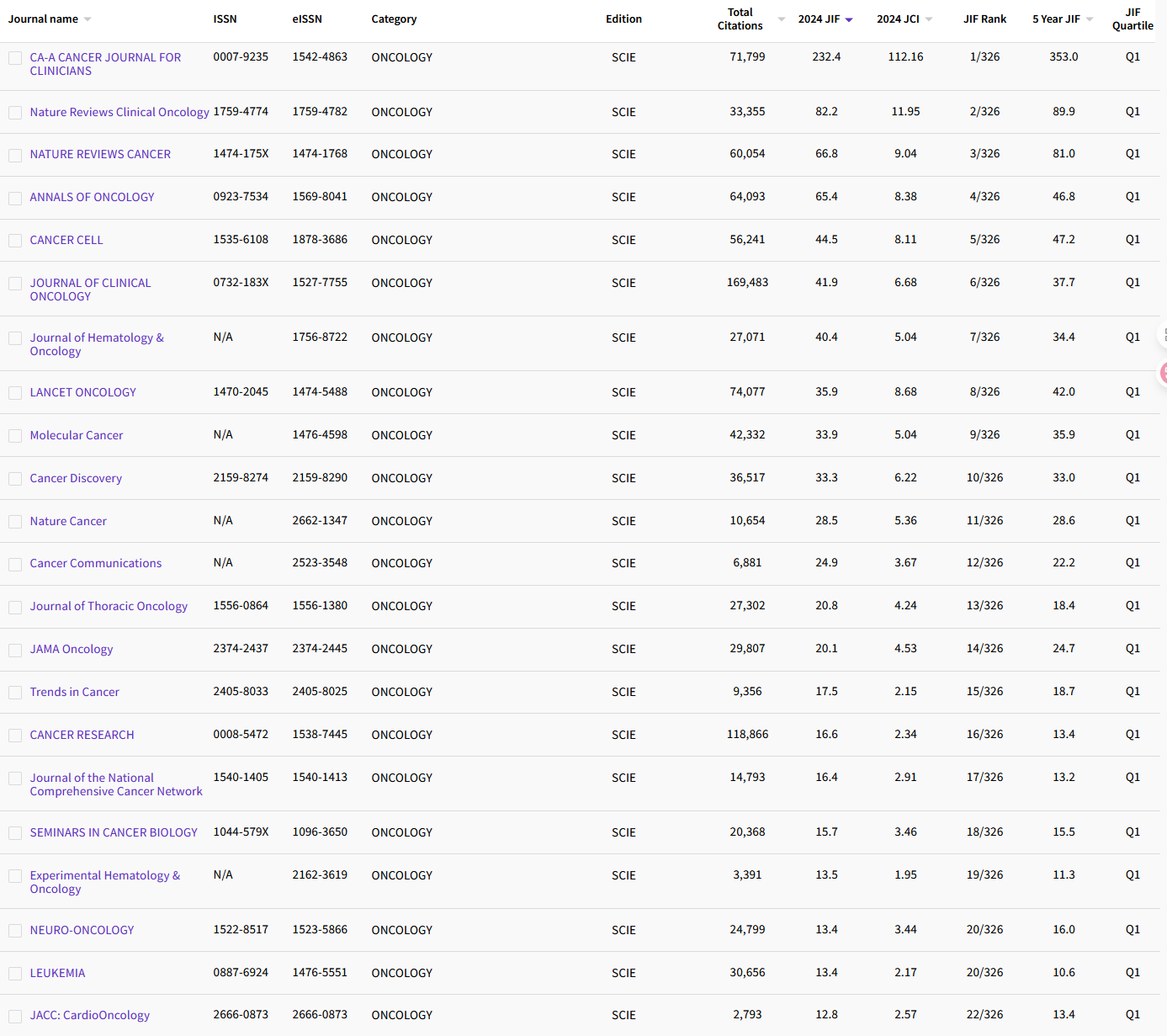1167x1036 pixels.
Task: Click the eISSN 2662-1347 cell
Action: click(x=320, y=520)
